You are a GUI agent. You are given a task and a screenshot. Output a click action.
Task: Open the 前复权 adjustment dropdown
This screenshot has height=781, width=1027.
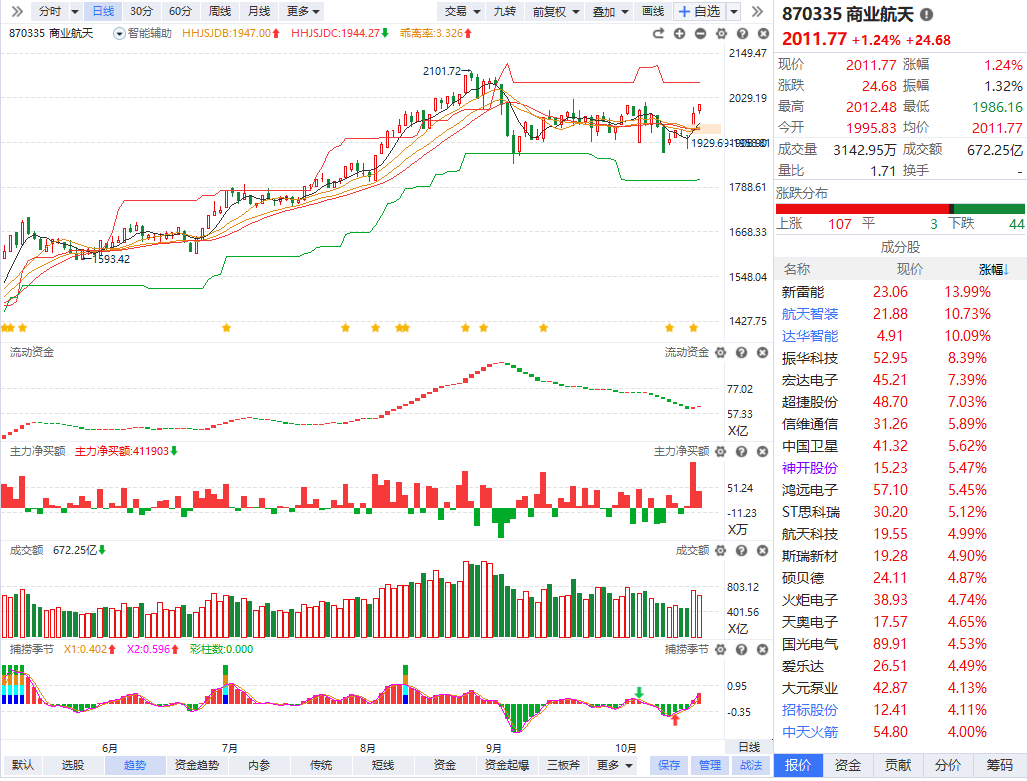[x=555, y=11]
